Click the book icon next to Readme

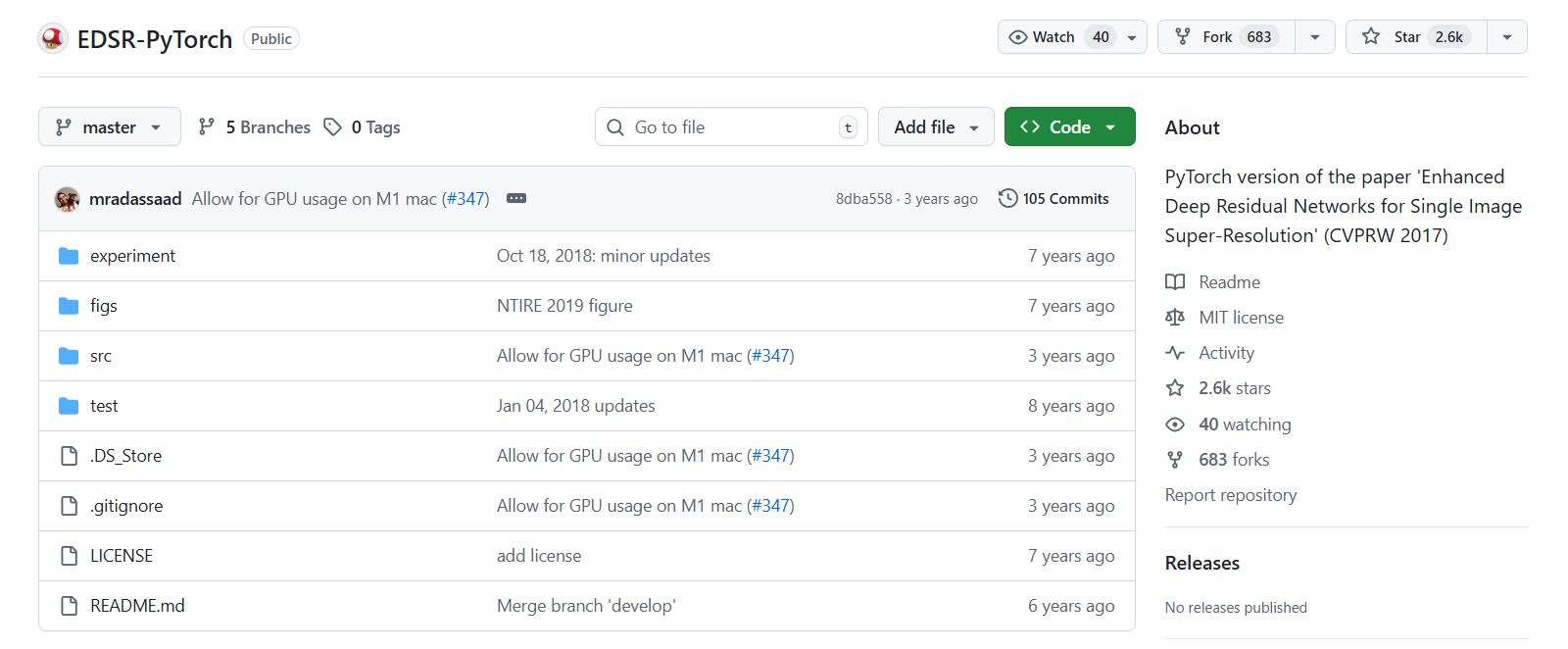click(1175, 282)
